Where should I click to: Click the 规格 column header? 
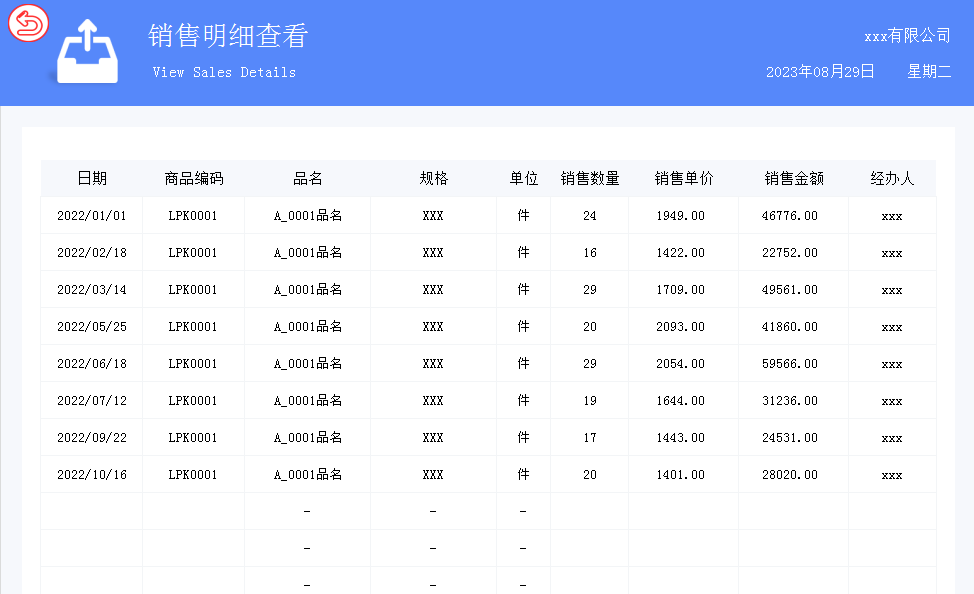click(x=434, y=179)
